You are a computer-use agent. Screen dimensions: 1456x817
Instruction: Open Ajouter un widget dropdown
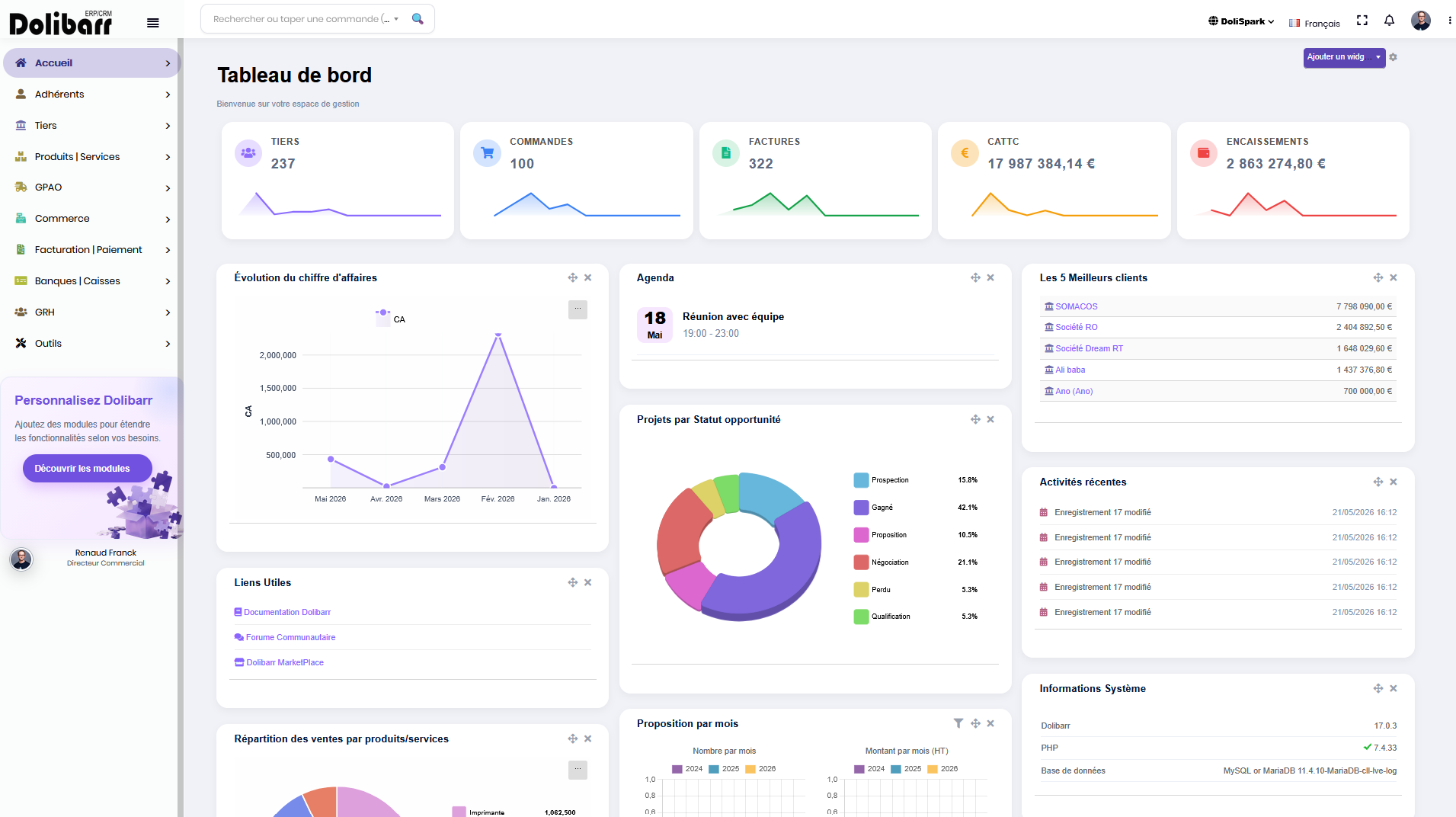tap(1344, 57)
